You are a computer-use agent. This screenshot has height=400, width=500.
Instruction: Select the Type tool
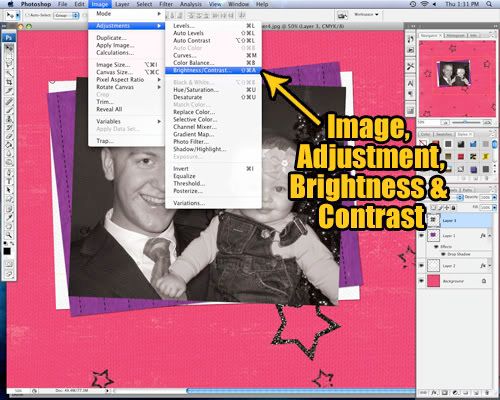[9, 182]
